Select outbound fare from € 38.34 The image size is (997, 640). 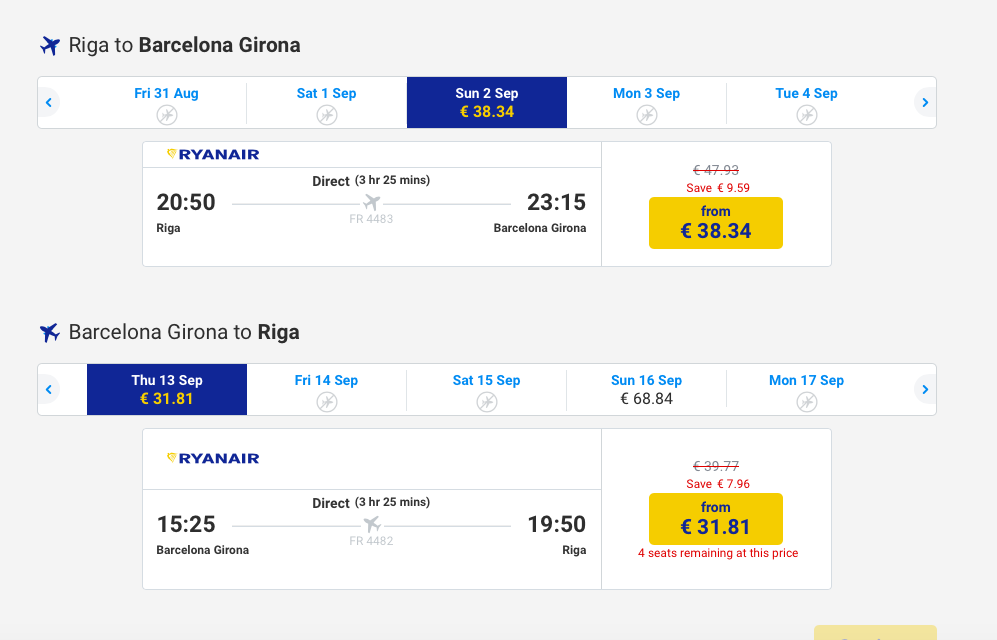pyautogui.click(x=715, y=222)
